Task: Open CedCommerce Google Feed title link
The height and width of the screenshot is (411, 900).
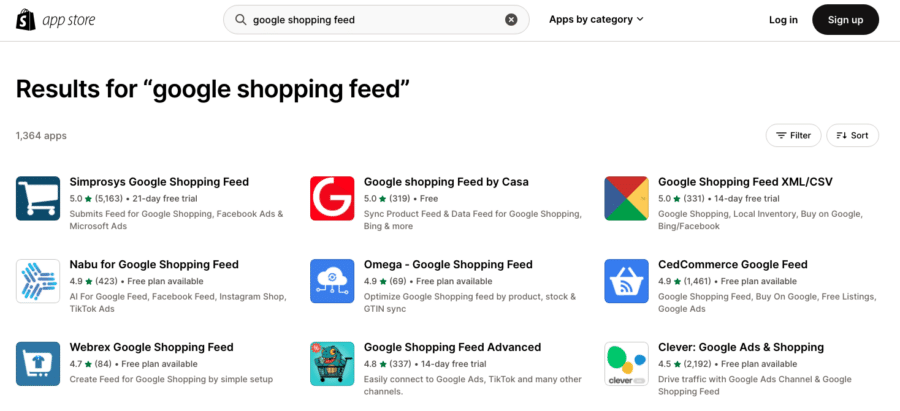Action: [x=733, y=265]
